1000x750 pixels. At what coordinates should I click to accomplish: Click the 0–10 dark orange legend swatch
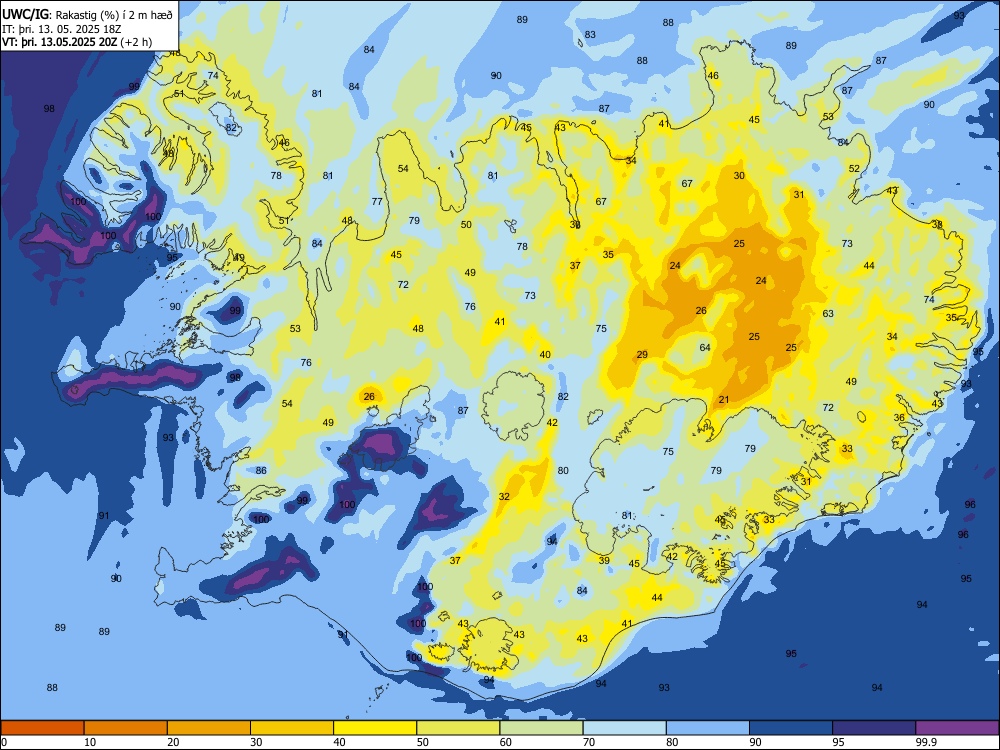(42, 728)
